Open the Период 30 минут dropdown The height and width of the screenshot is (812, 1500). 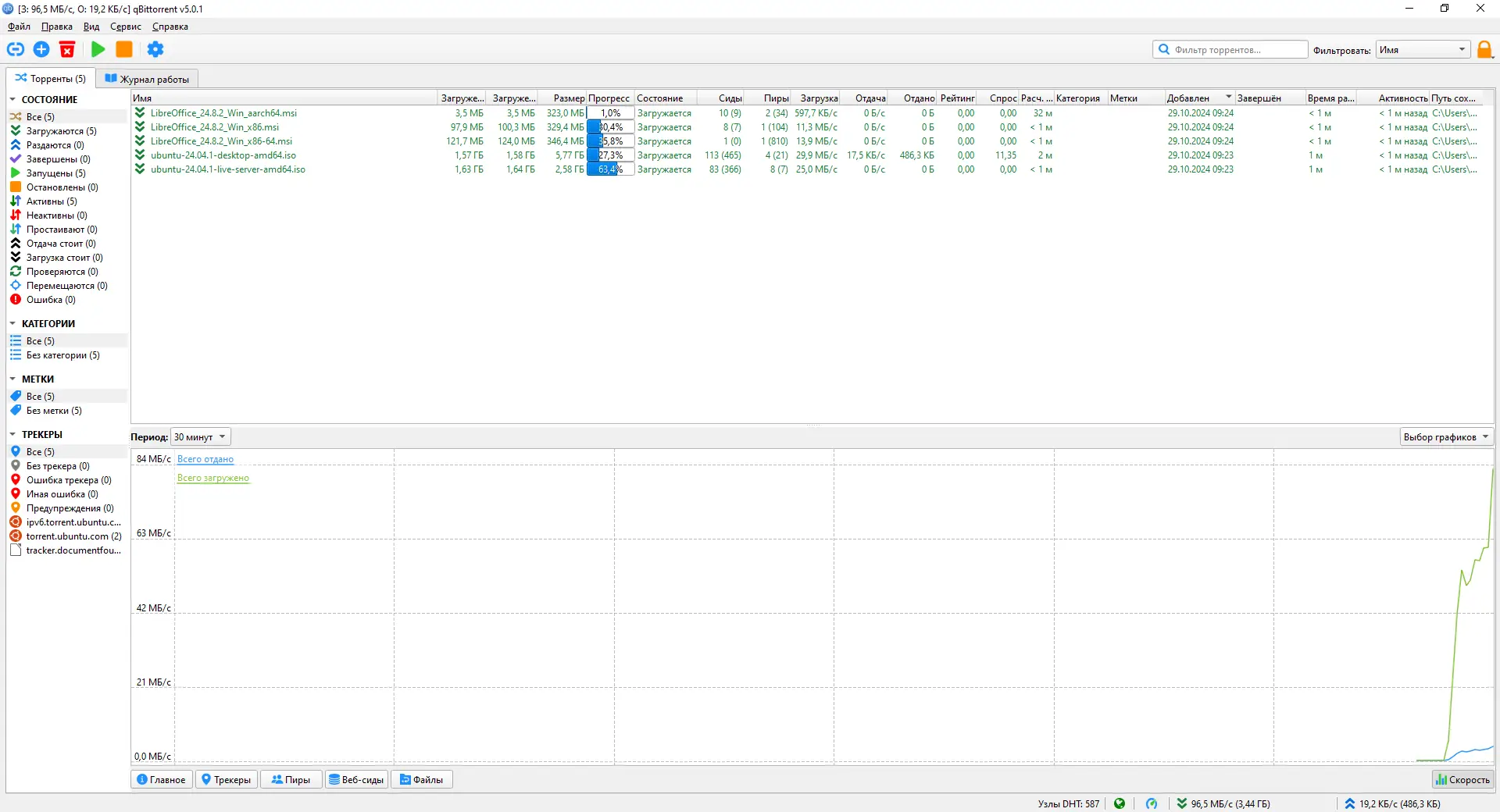201,437
